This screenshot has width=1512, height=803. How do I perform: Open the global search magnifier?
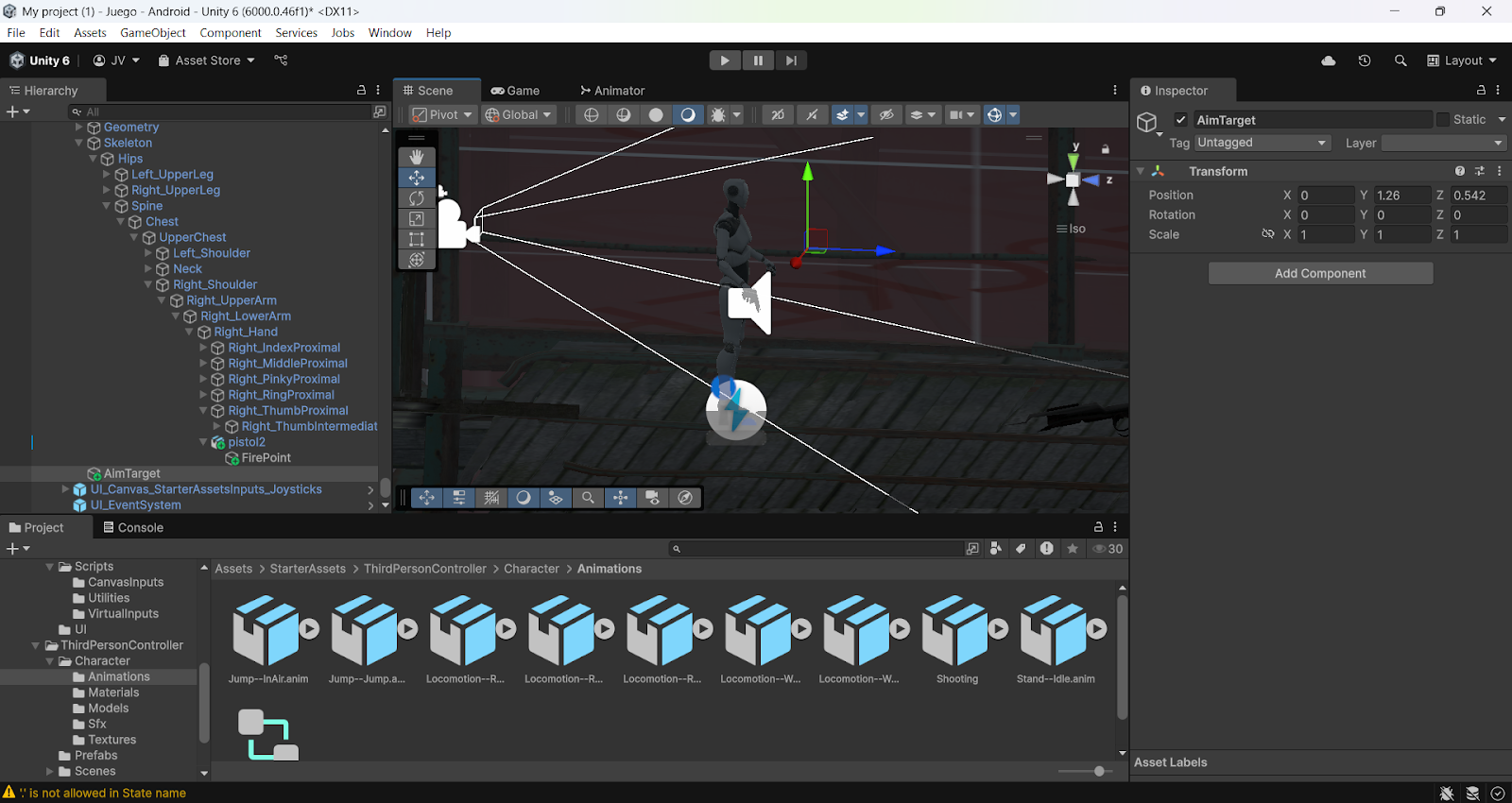pyautogui.click(x=1400, y=60)
